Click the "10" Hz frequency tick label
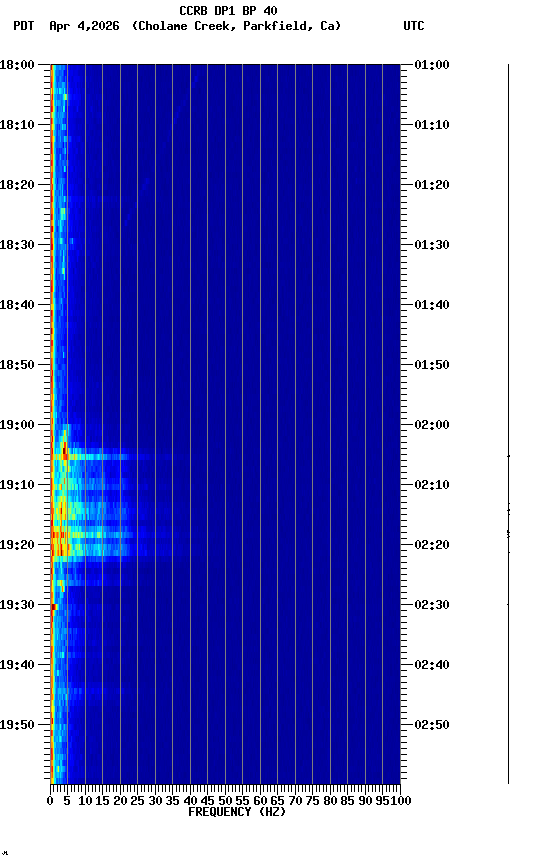Screen dimensions: 552x864 85,802
